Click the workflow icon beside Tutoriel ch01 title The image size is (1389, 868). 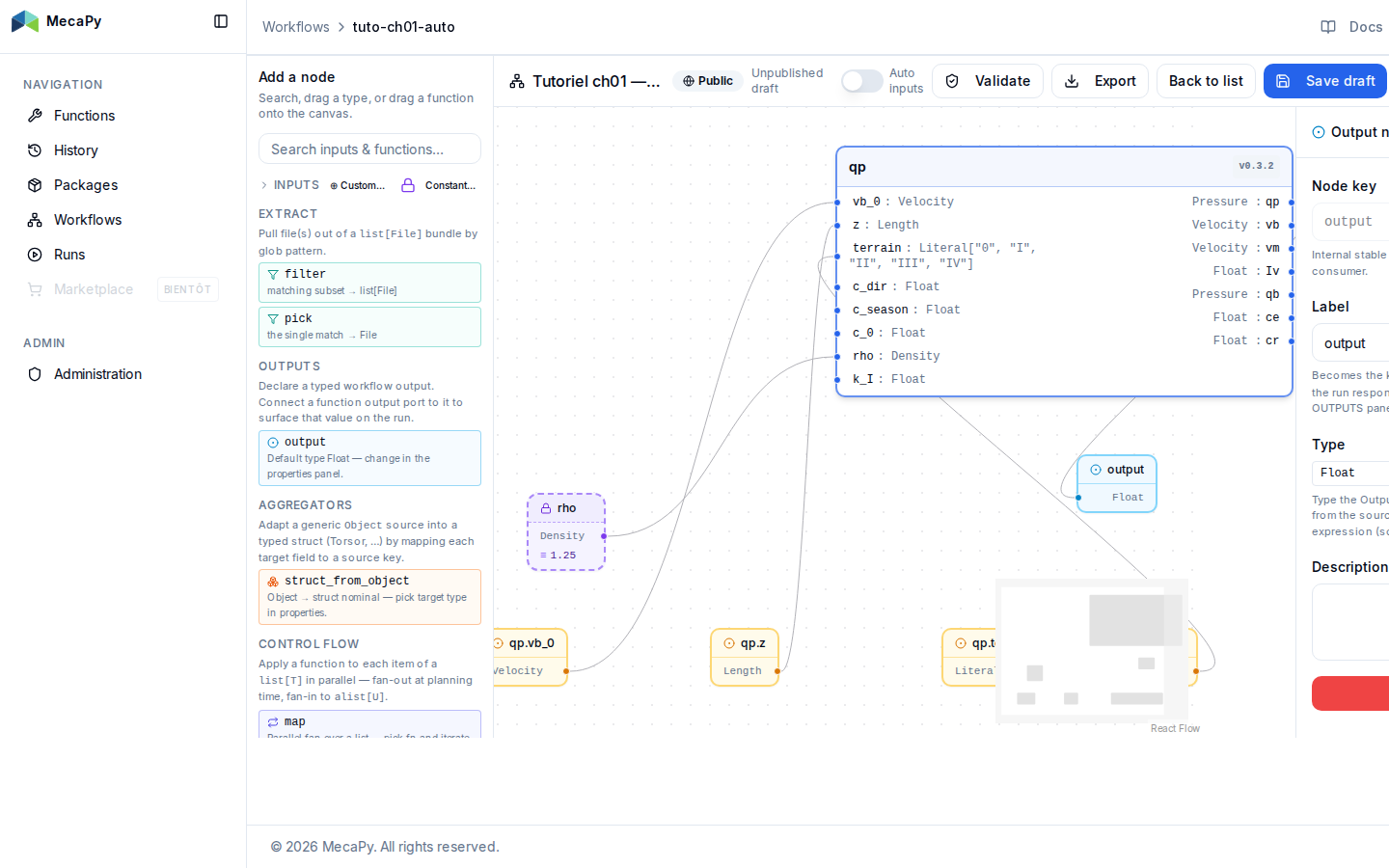pyautogui.click(x=517, y=81)
